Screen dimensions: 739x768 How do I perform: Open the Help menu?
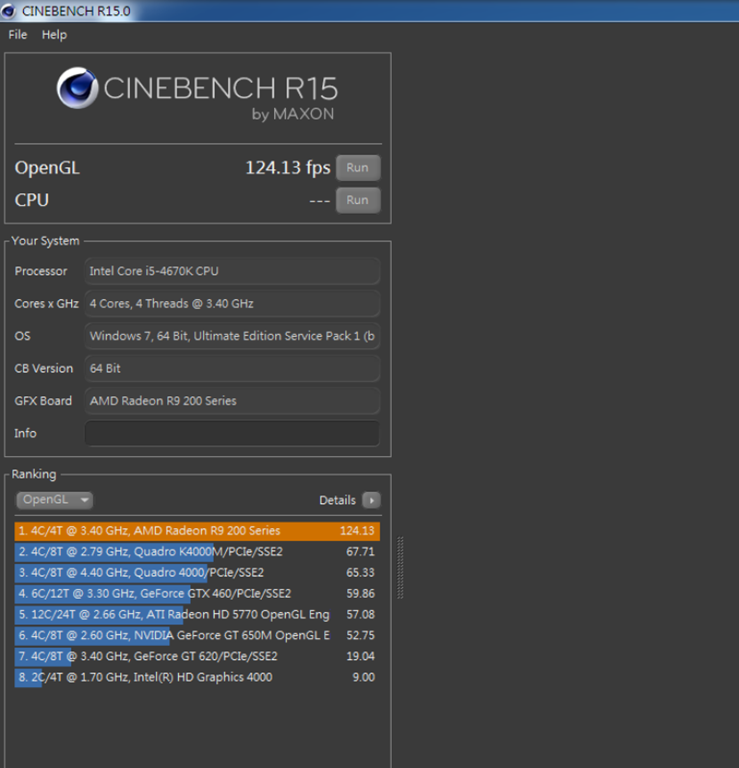(54, 35)
